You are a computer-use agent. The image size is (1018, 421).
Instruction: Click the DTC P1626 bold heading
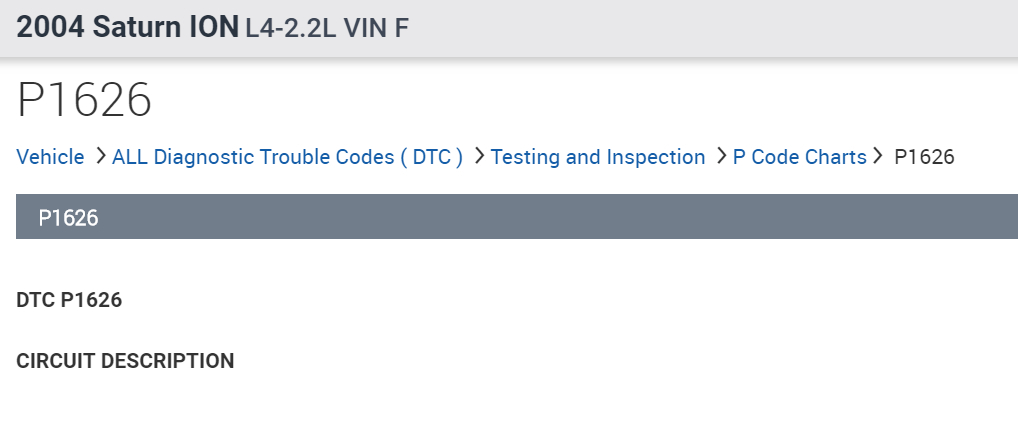69,299
